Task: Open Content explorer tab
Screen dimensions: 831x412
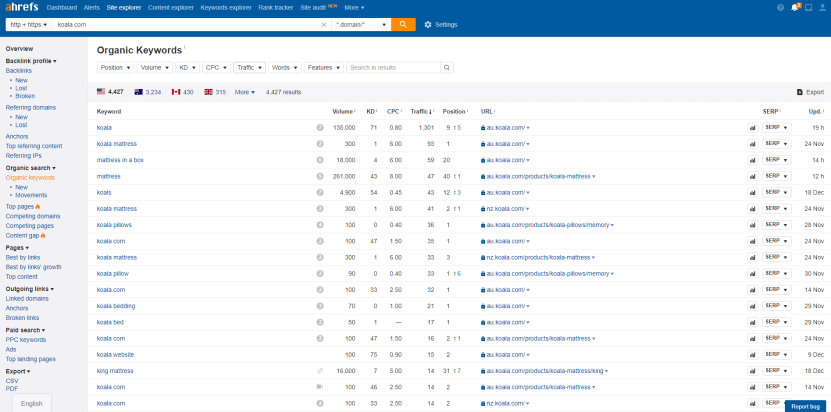Action: [171, 7]
